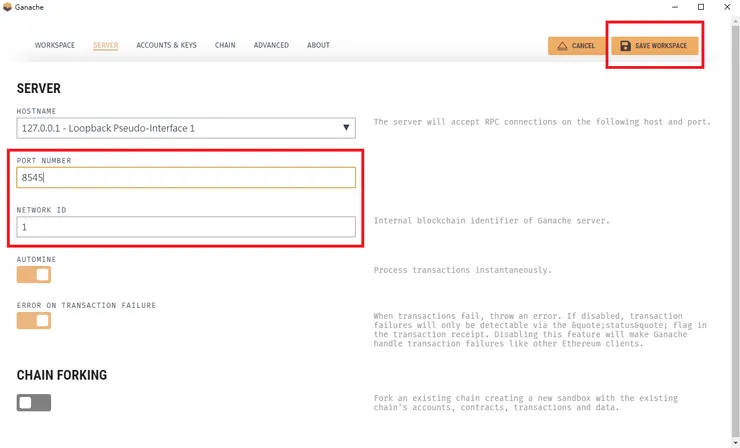Minimize the Ganache window
The image size is (740, 448).
tap(675, 7)
